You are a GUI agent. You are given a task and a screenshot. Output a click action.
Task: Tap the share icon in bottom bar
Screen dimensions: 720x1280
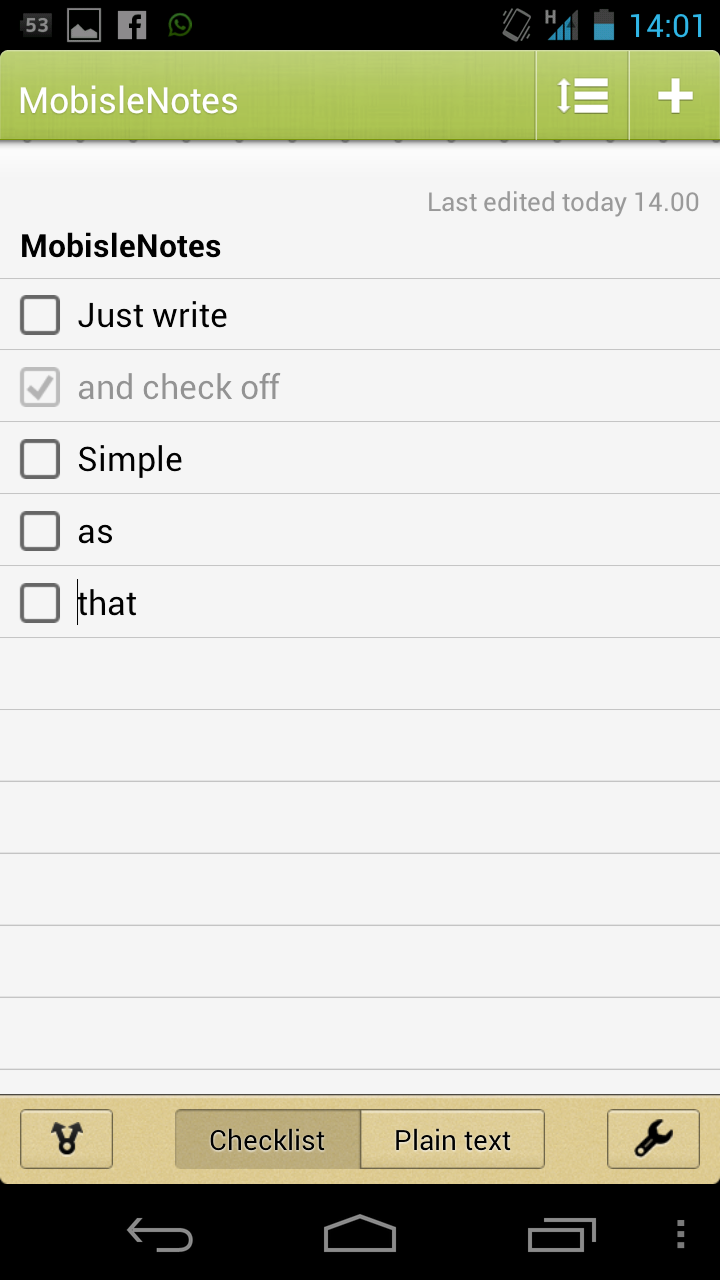66,1139
